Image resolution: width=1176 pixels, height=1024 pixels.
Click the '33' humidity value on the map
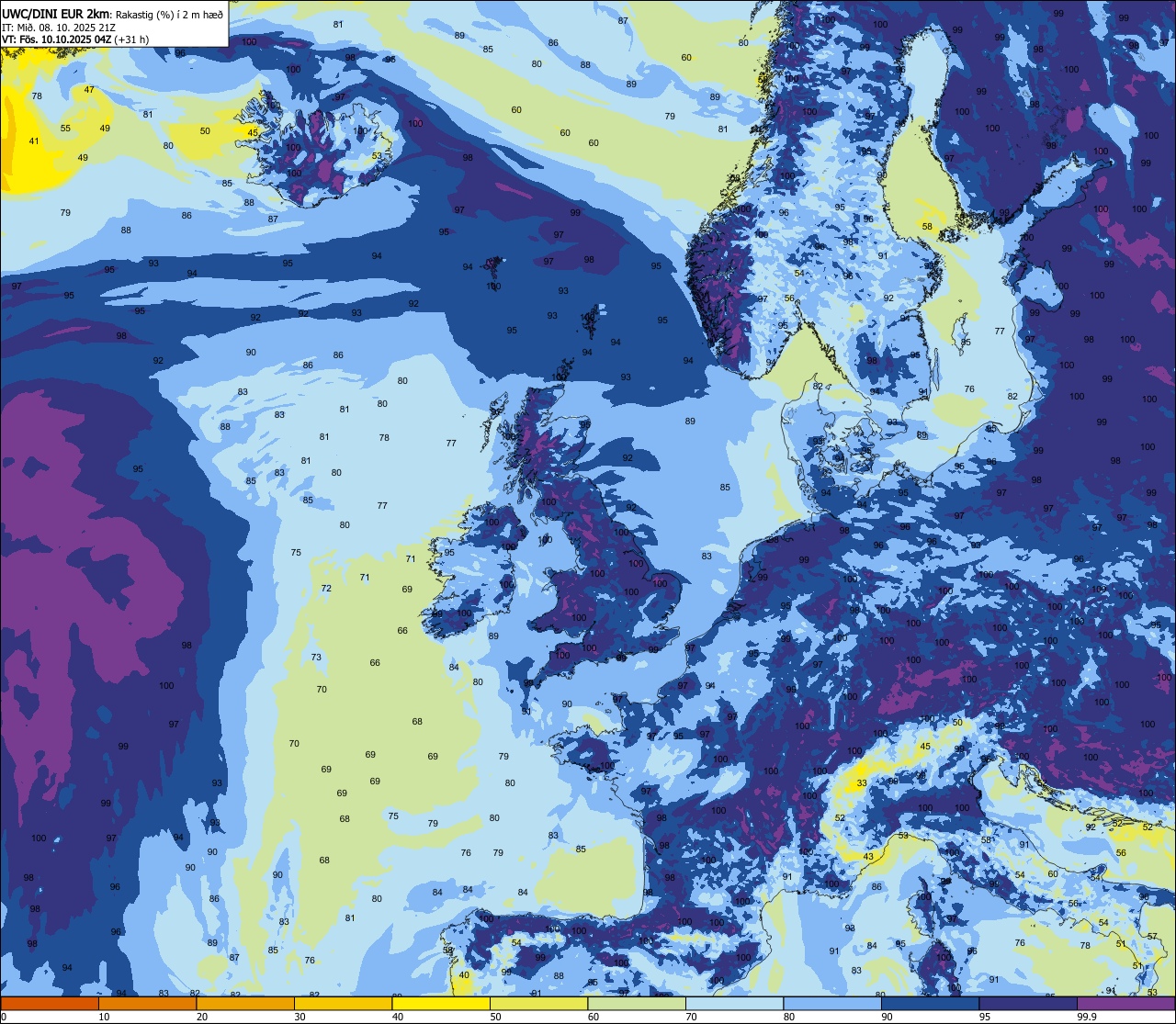[x=861, y=783]
